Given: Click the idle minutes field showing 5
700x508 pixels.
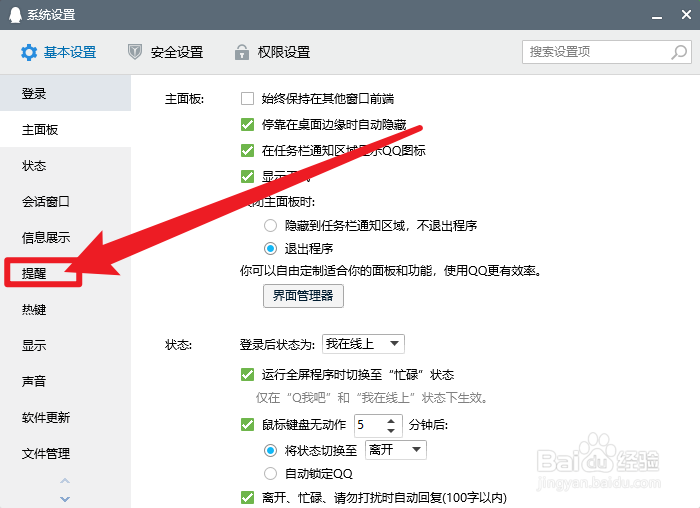Looking at the screenshot, I should pos(370,425).
